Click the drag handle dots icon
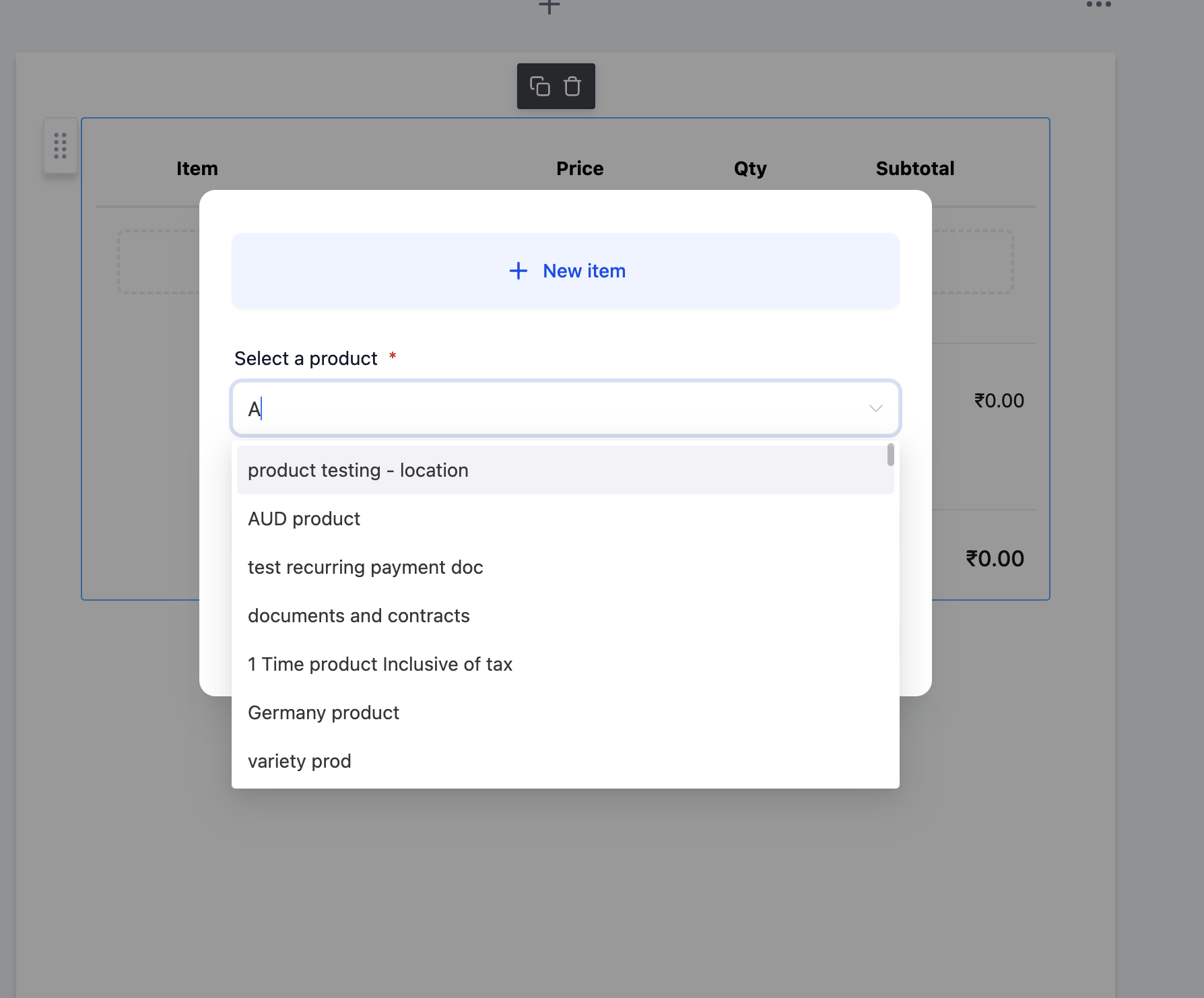Image resolution: width=1204 pixels, height=998 pixels. [61, 145]
